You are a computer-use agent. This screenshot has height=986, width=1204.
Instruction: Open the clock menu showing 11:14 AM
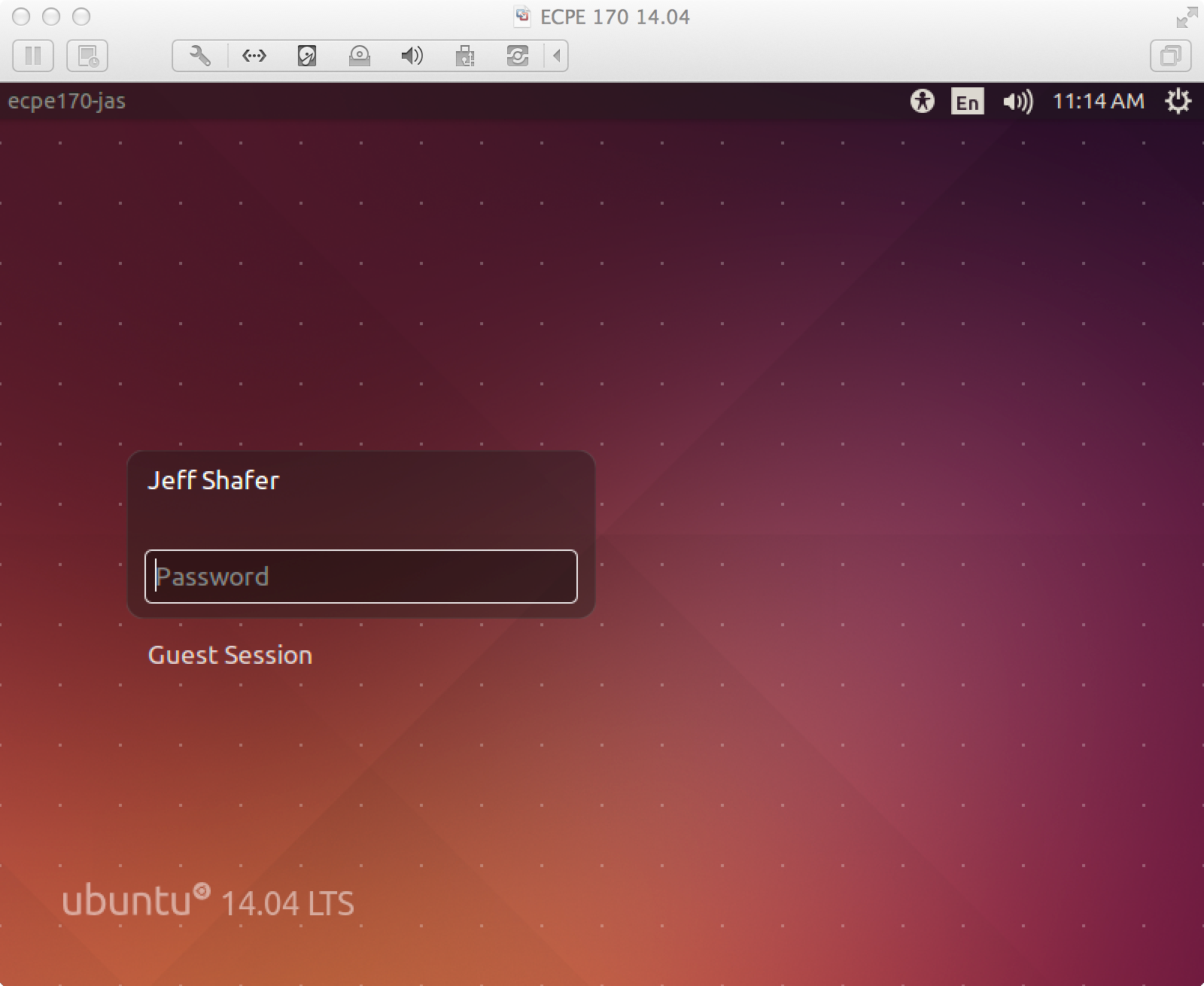click(1099, 100)
